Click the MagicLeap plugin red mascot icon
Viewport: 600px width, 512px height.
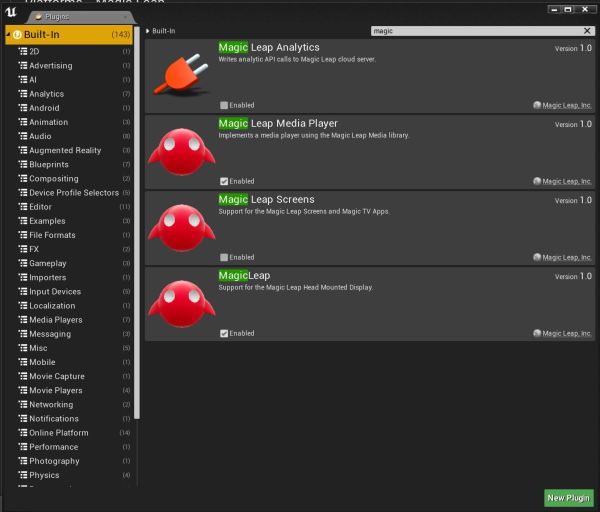coord(181,303)
